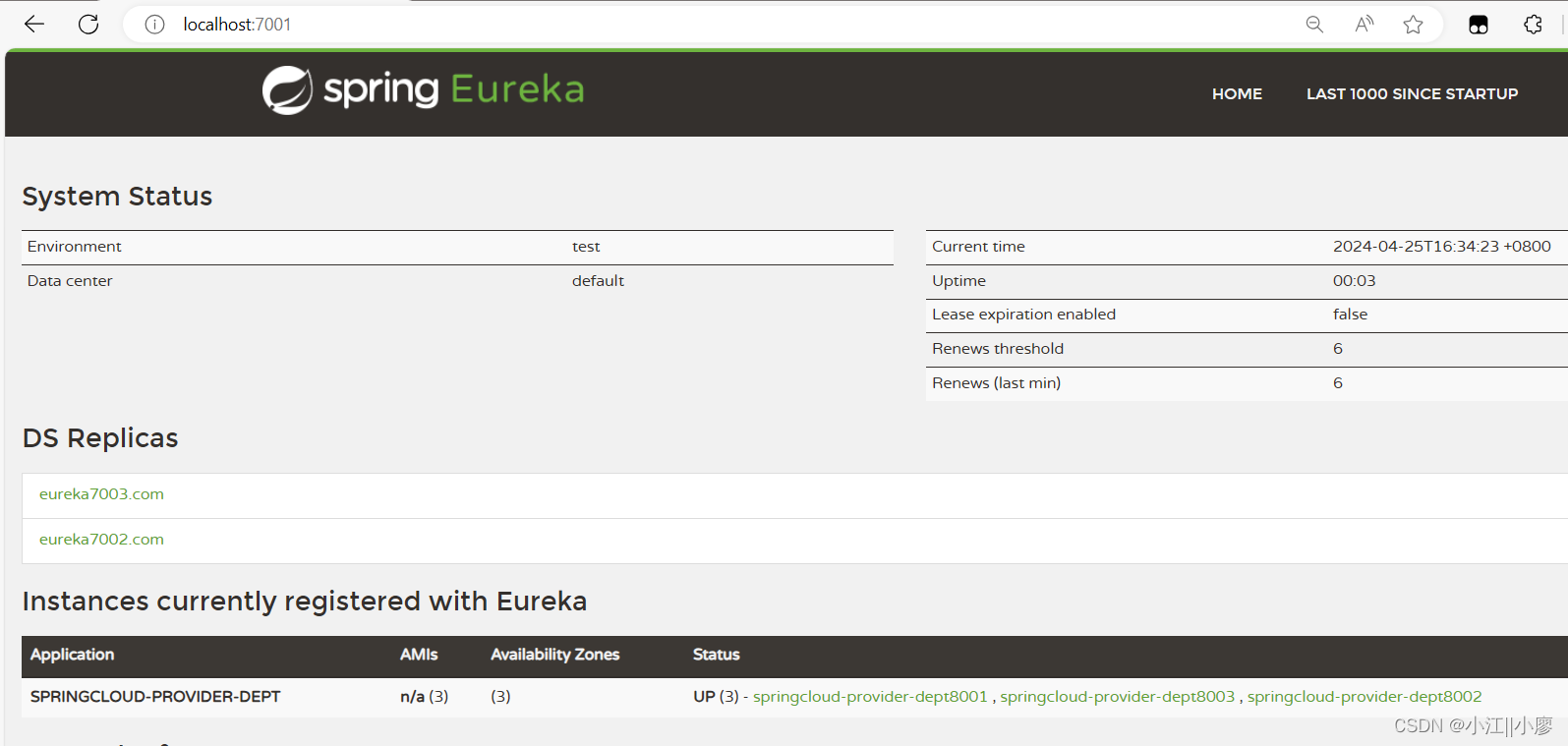This screenshot has height=746, width=1568.
Task: Reload the page with the refresh icon
Action: [x=88, y=24]
